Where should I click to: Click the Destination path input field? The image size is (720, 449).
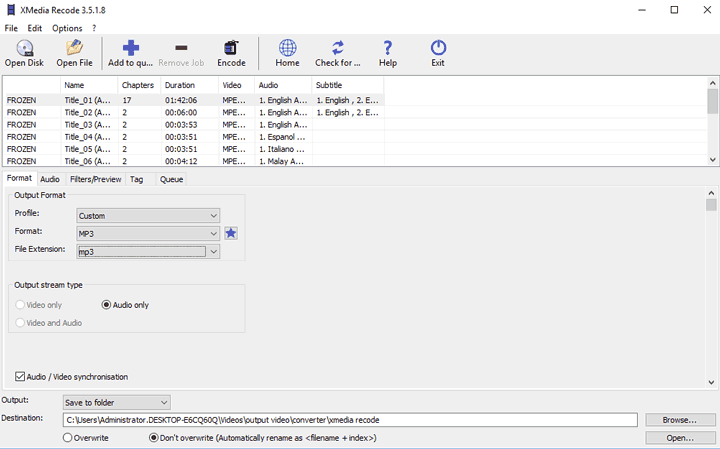350,420
